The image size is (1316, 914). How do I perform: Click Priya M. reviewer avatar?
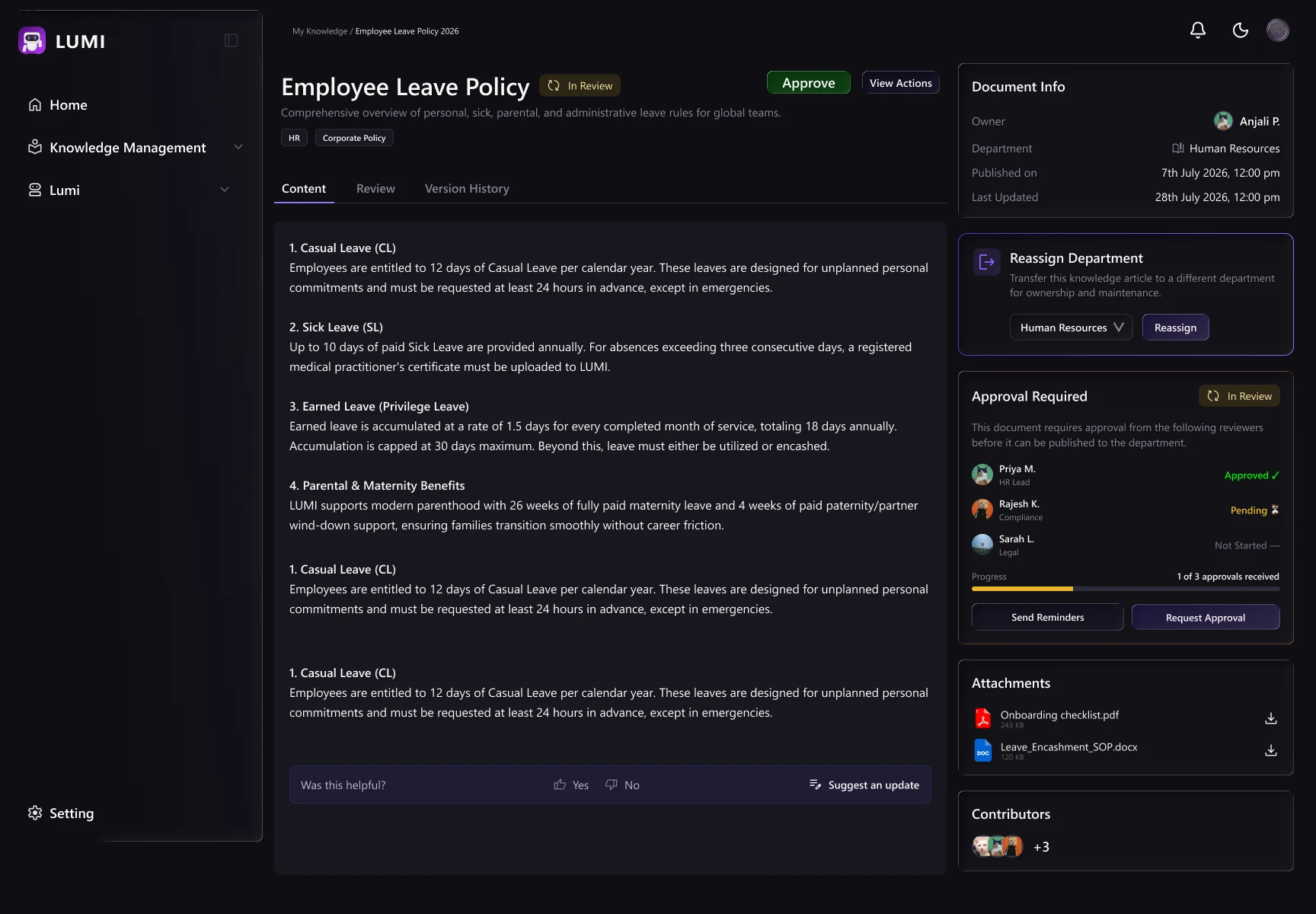click(982, 475)
